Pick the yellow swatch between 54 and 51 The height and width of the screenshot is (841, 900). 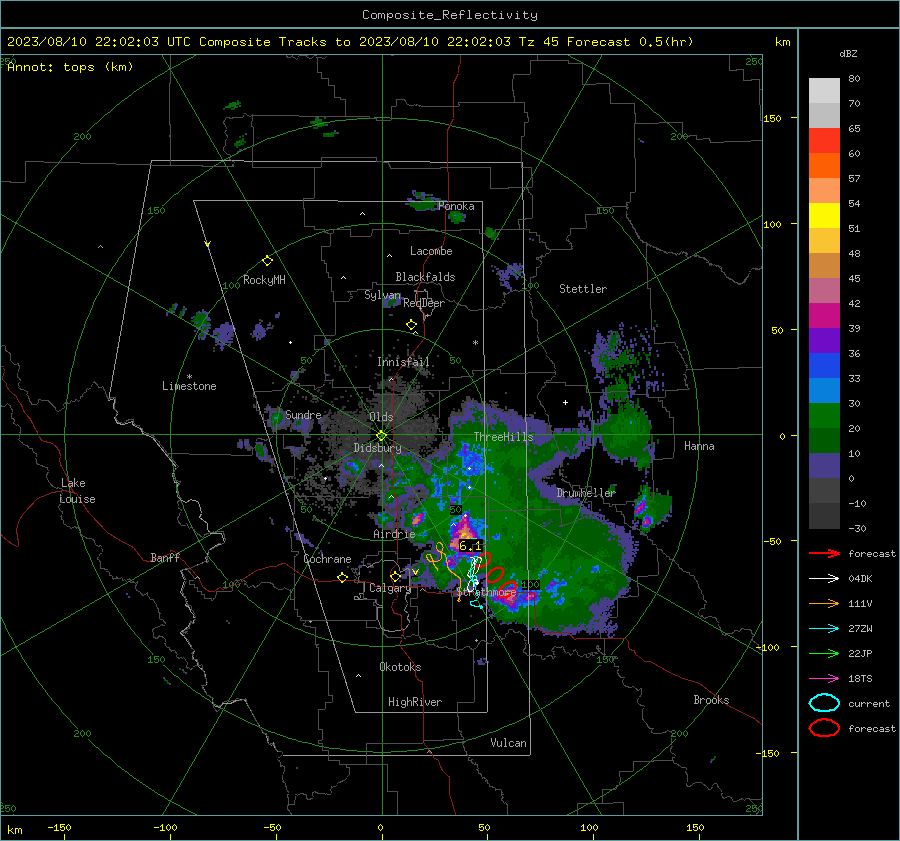[824, 216]
